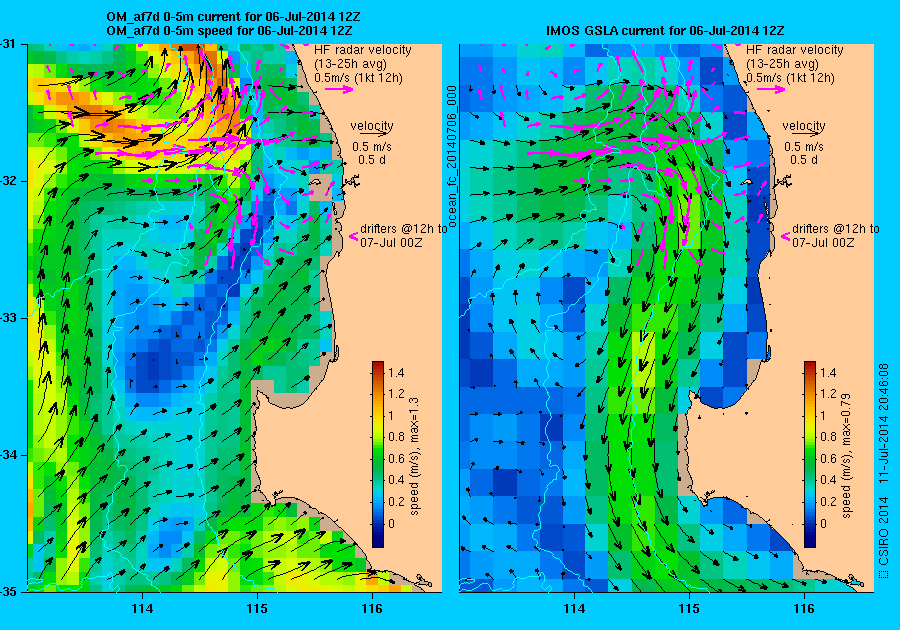The height and width of the screenshot is (630, 900).
Task: Click '0.5 d' under velocity in left map
Action: [x=372, y=160]
